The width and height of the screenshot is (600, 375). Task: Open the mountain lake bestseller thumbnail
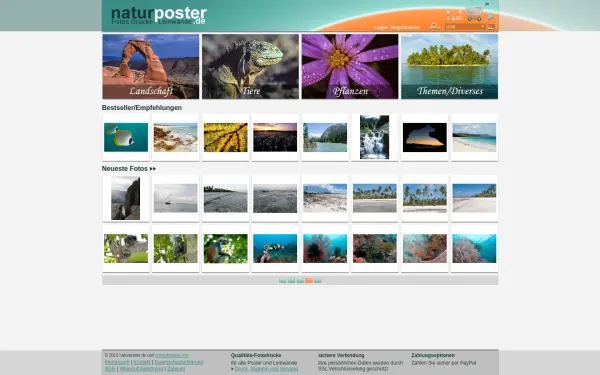coord(325,137)
